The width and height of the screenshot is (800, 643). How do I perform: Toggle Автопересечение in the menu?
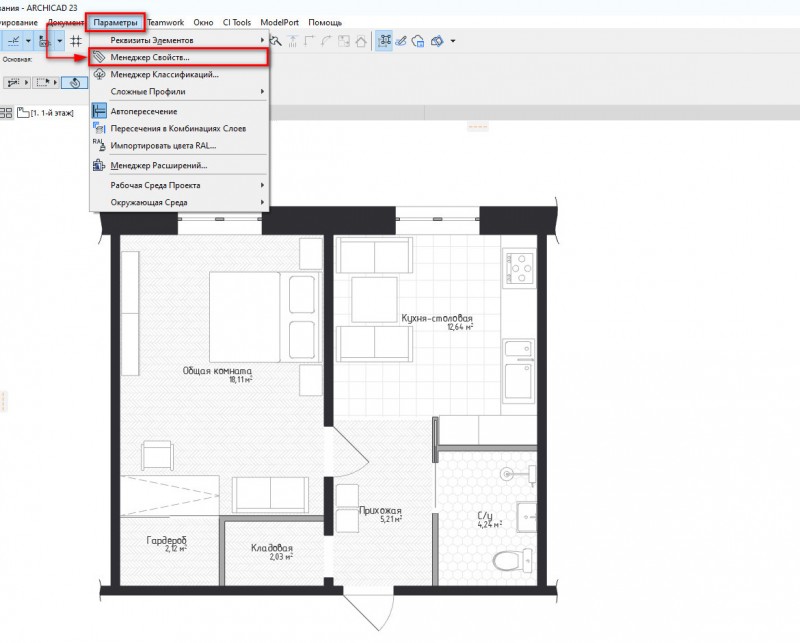pyautogui.click(x=179, y=111)
